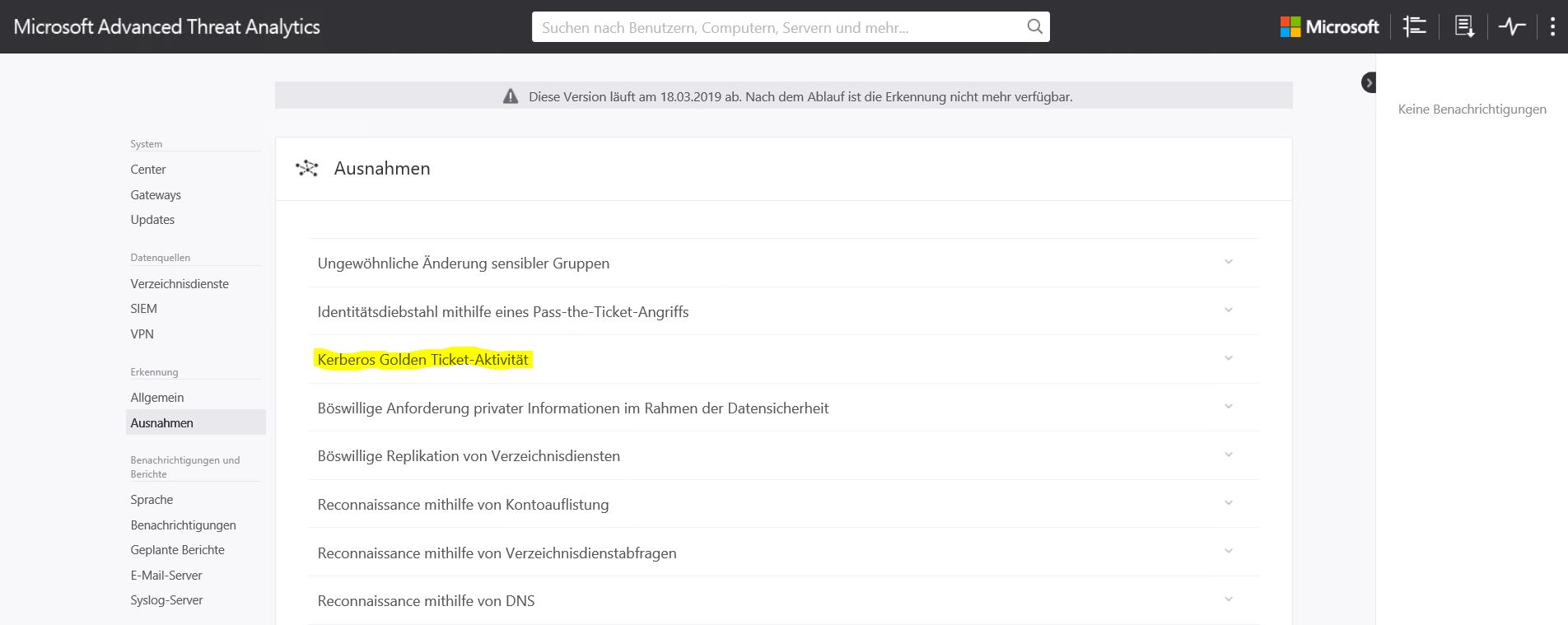The image size is (1568, 625).
Task: Open the attack timeline icon
Action: click(x=1415, y=26)
